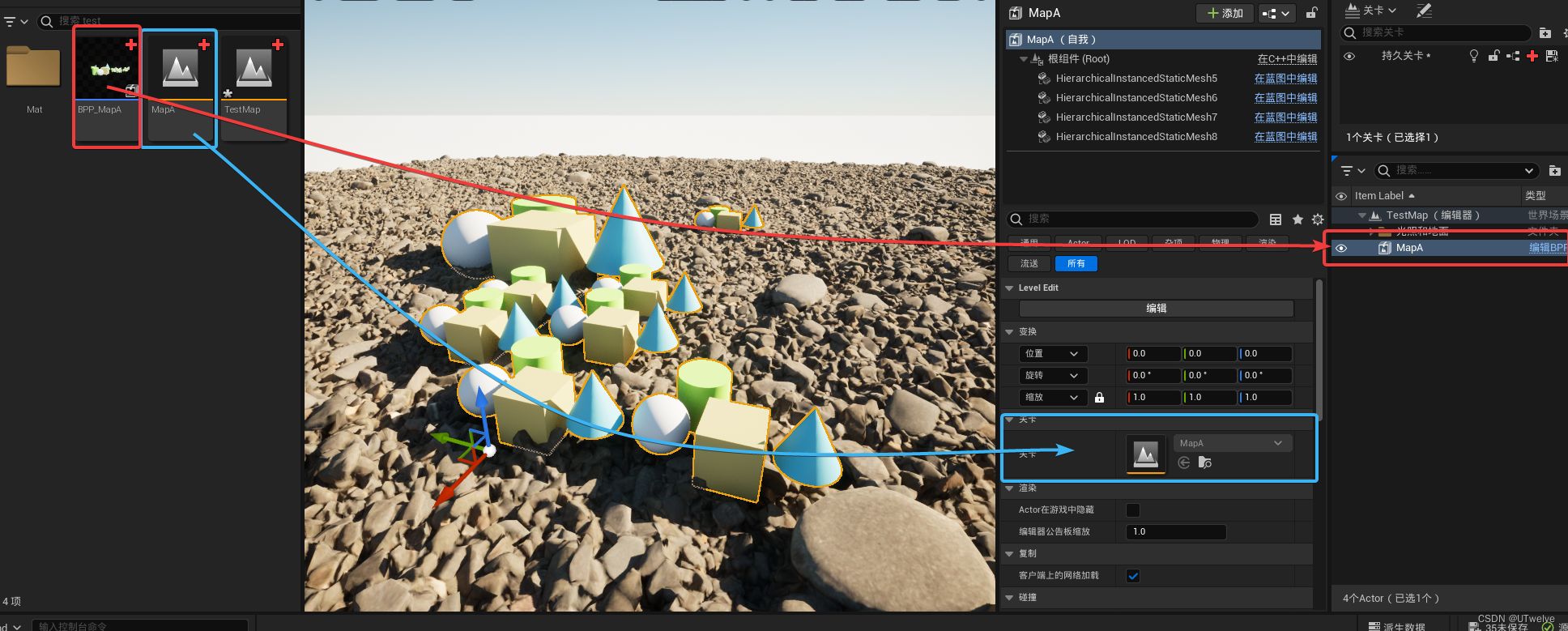
Task: Click the lock icon beside scale
Action: click(x=1099, y=398)
